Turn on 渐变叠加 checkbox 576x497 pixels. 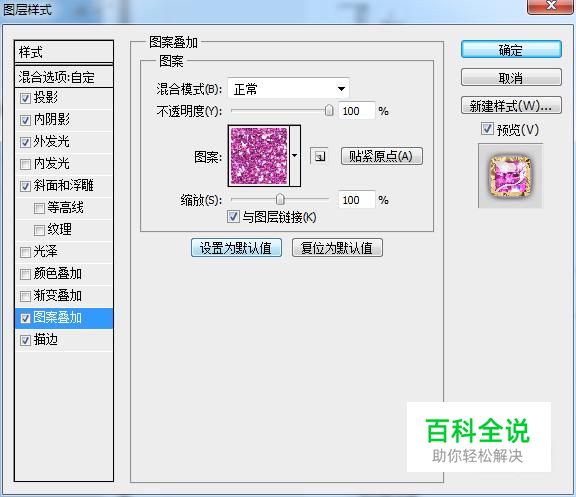25,296
